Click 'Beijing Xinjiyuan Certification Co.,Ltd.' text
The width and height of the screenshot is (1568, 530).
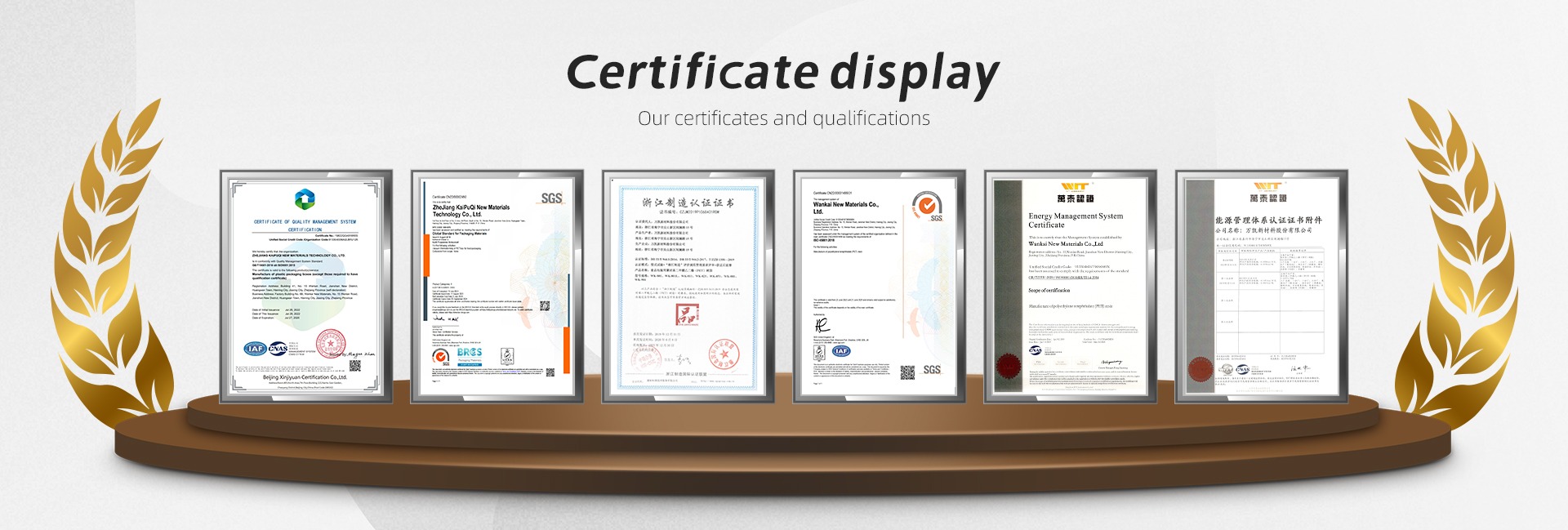(305, 377)
